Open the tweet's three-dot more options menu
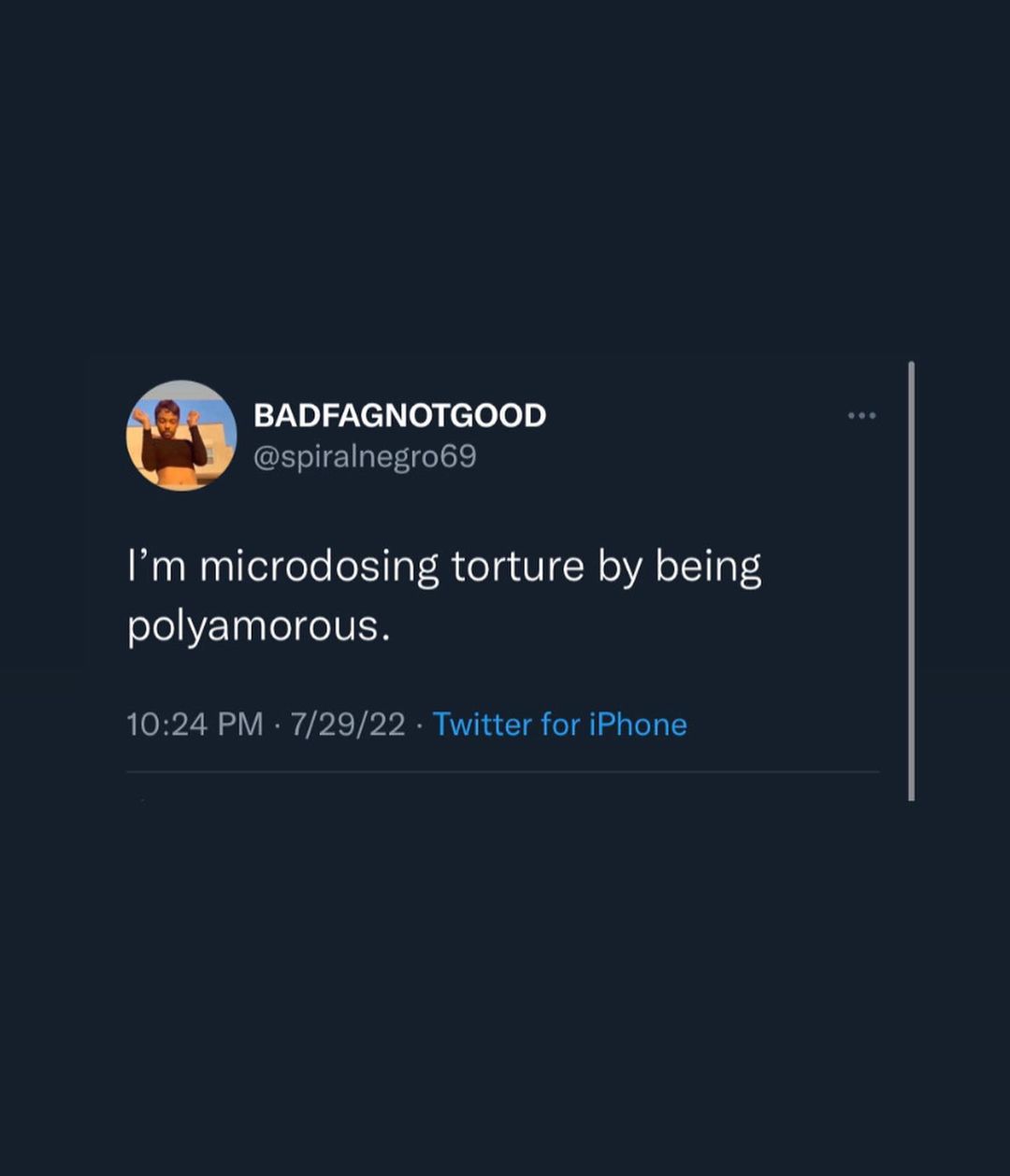1010x1176 pixels. pyautogui.click(x=861, y=415)
